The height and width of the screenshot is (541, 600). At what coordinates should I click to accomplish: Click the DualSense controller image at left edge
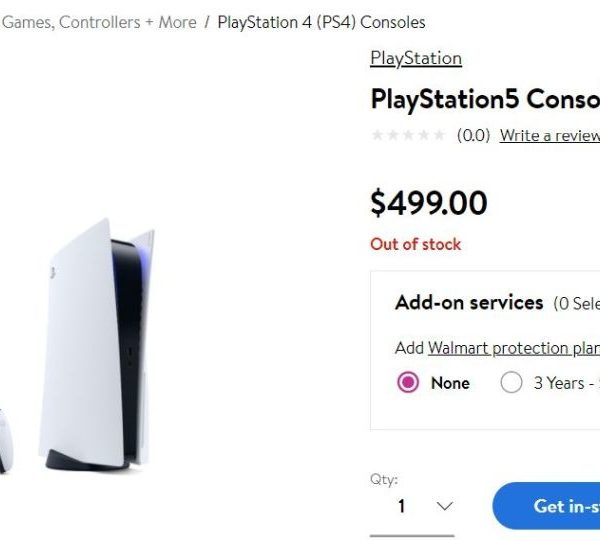pyautogui.click(x=4, y=442)
